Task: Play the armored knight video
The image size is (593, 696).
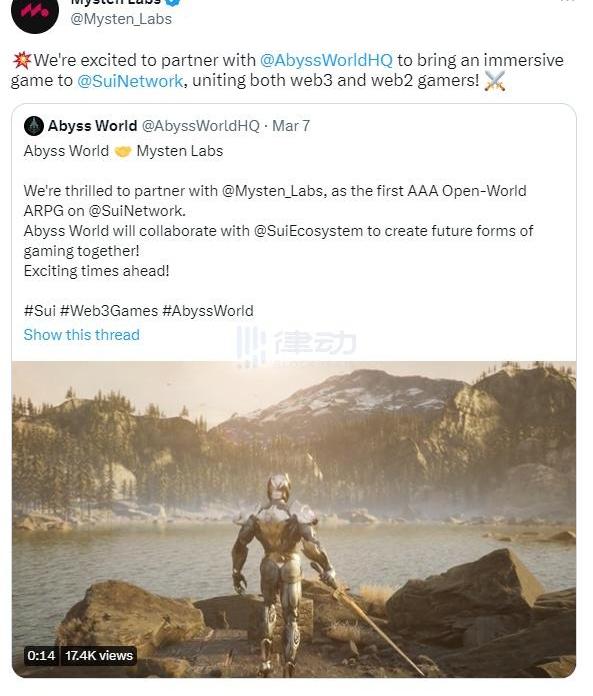Action: coord(294,519)
